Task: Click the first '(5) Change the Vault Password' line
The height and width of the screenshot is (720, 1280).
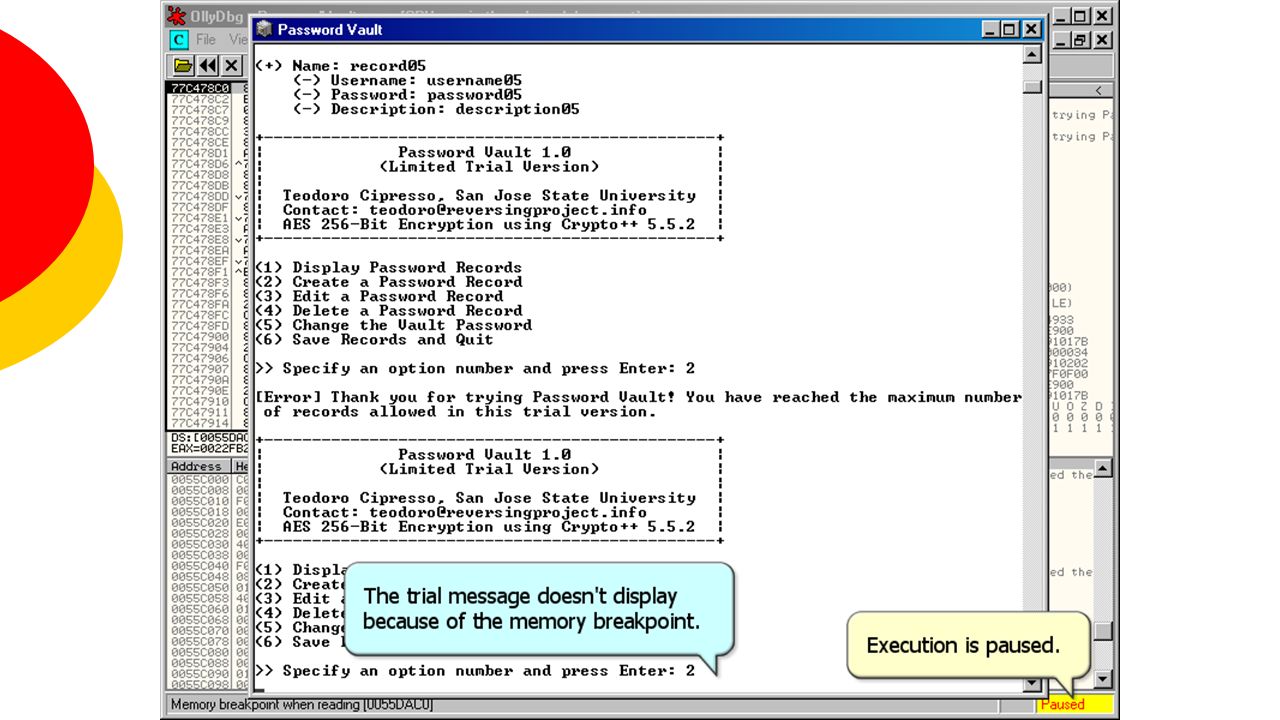Action: 394,325
